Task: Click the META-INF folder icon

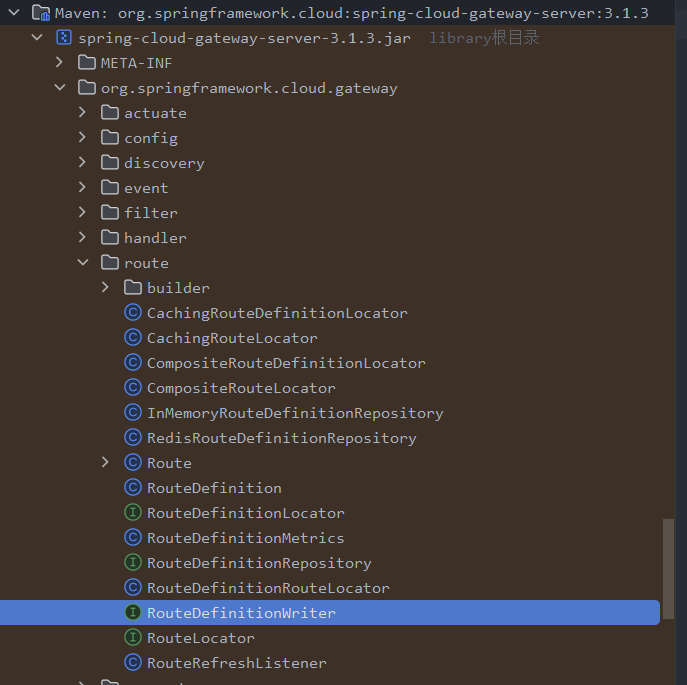Action: click(87, 63)
